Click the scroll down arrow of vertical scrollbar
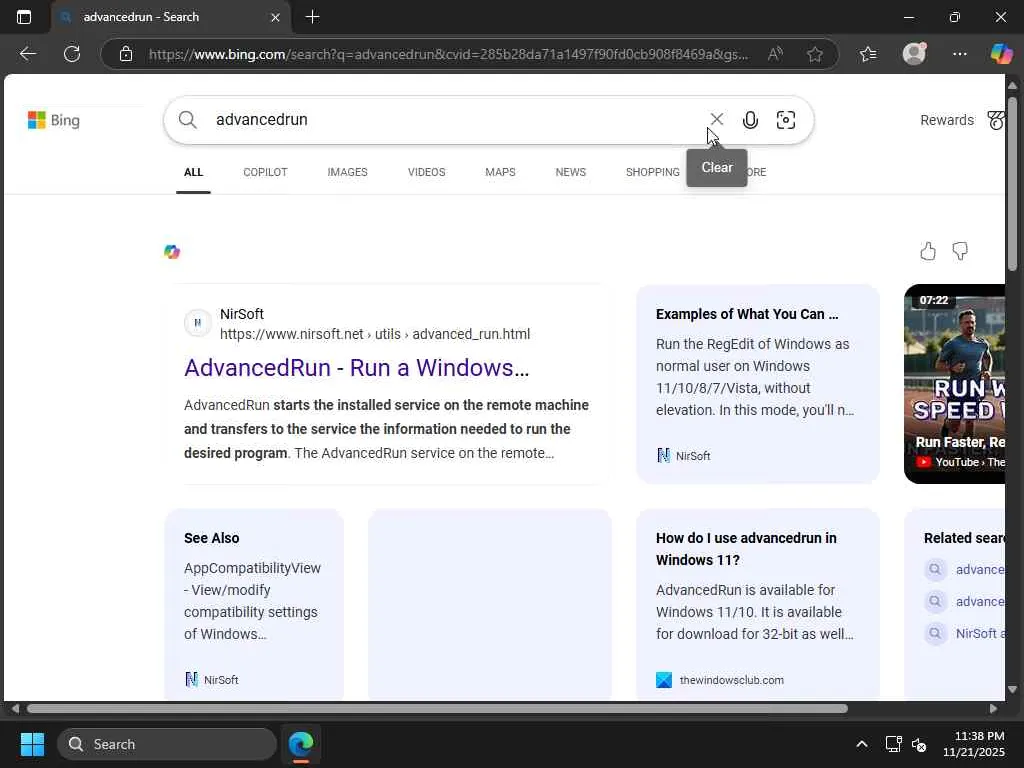This screenshot has height=768, width=1024. pyautogui.click(x=1012, y=690)
